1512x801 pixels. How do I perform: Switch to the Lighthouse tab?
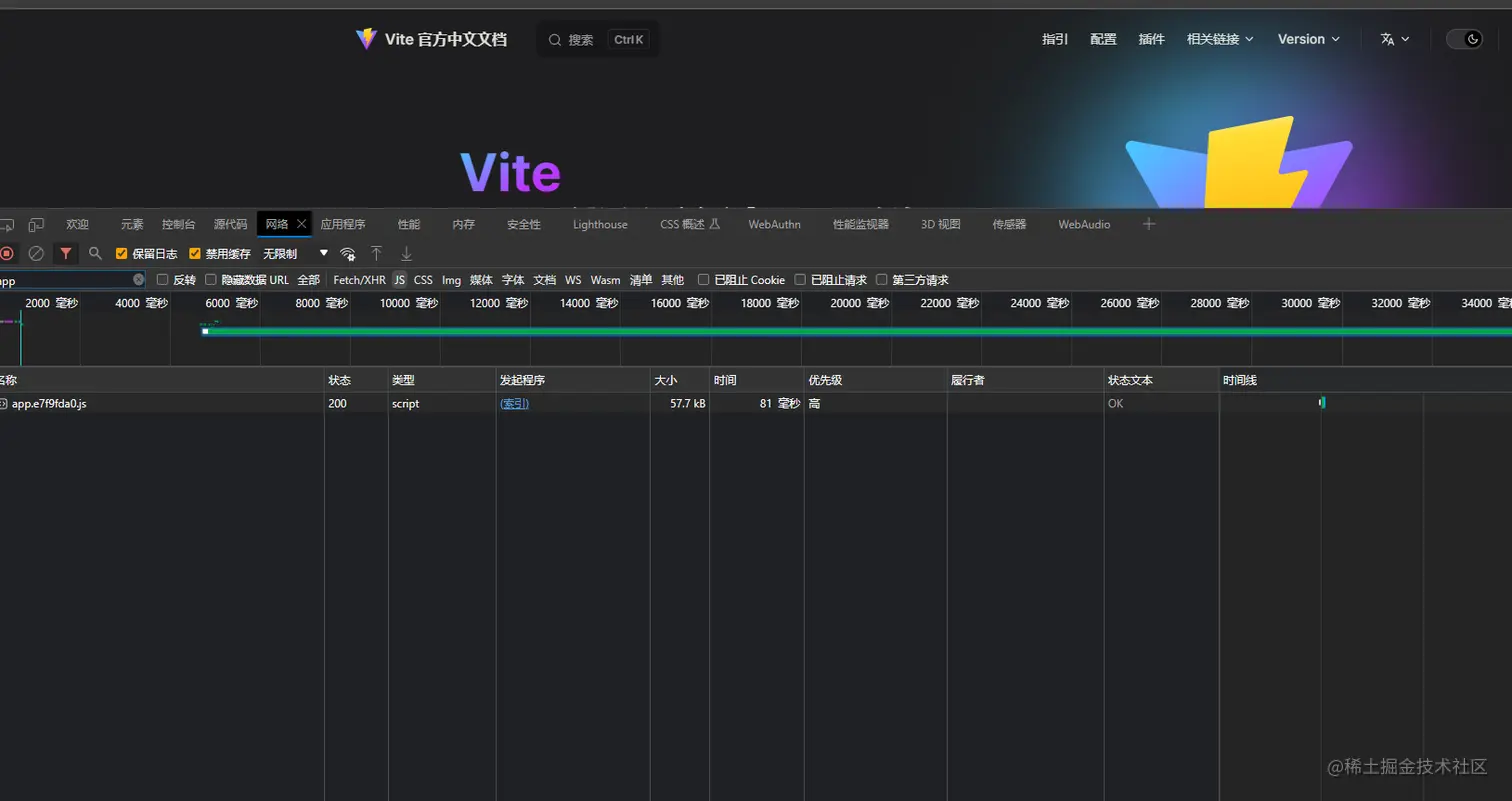[x=600, y=224]
